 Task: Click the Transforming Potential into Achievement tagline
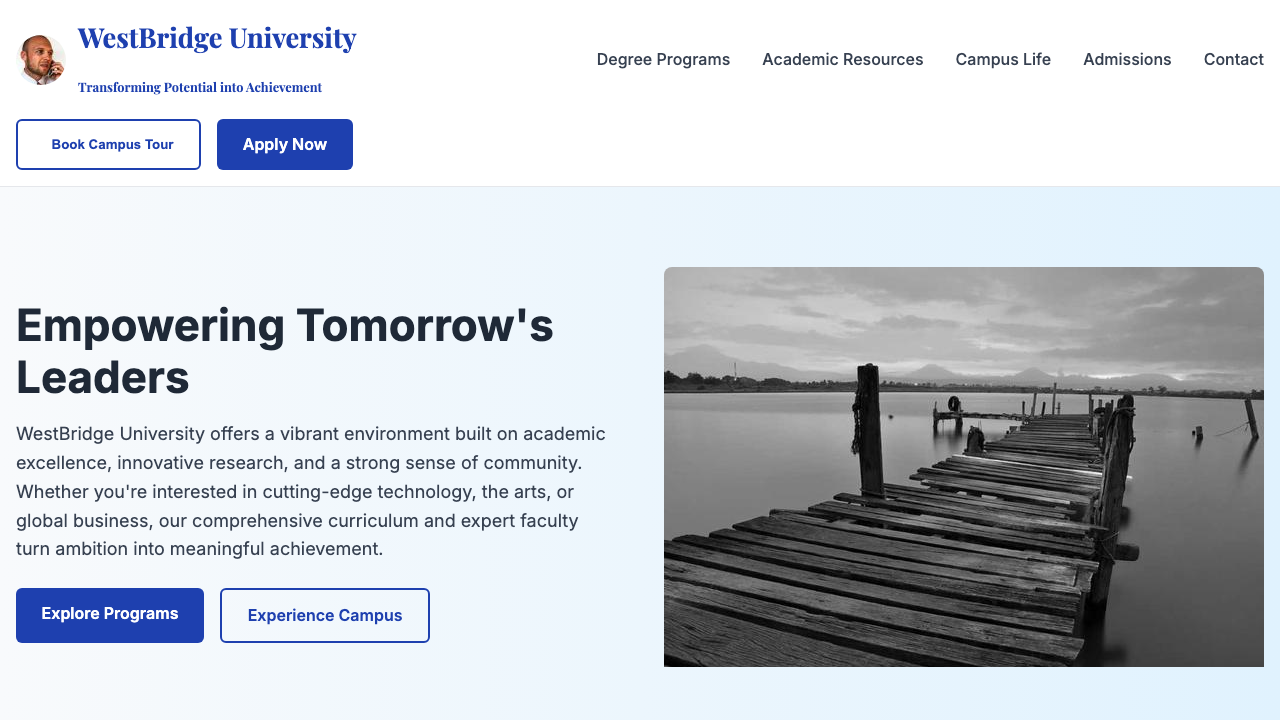pos(199,87)
